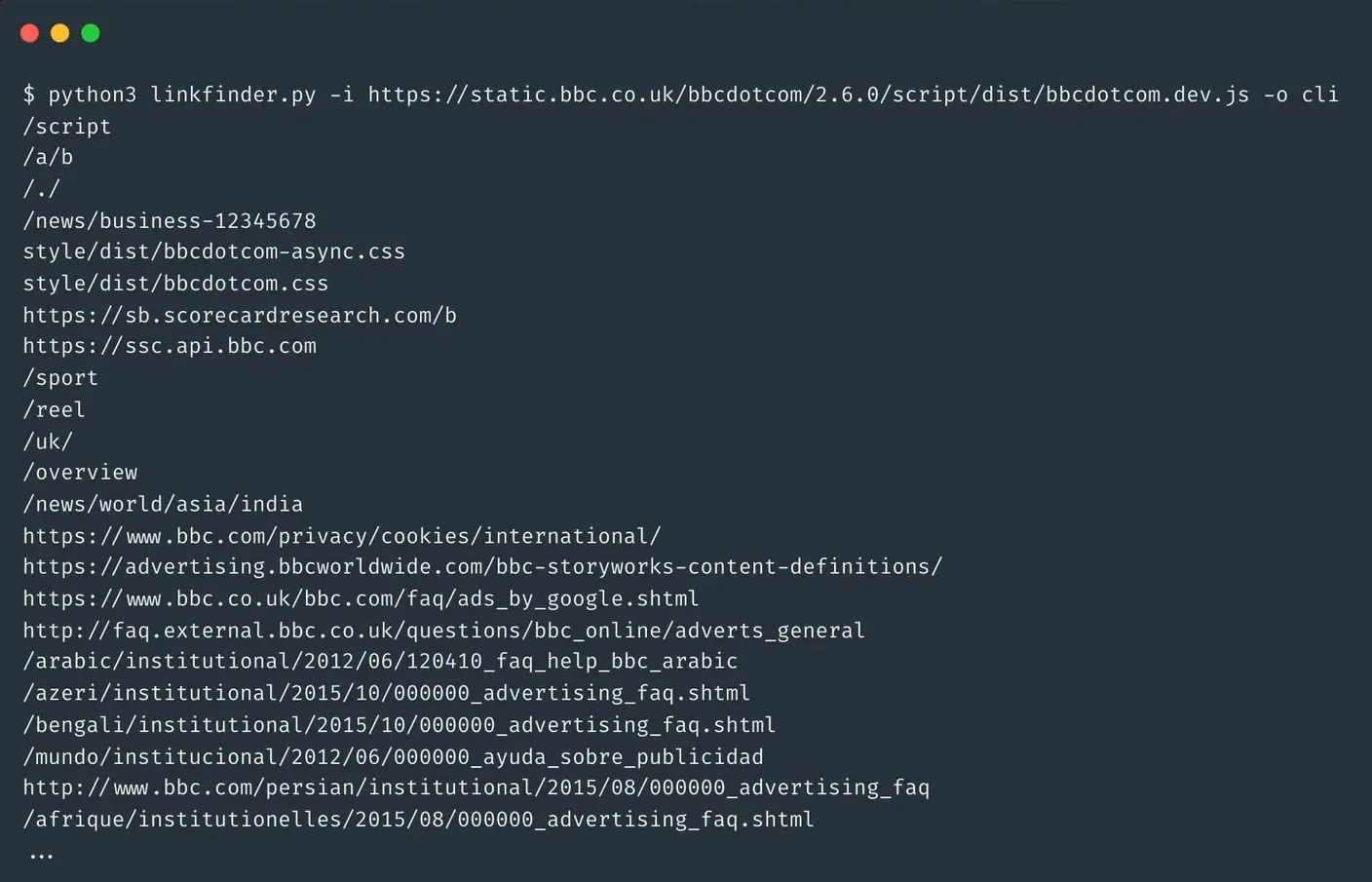Open the ssc.api.bbc.com URL
The width and height of the screenshot is (1372, 882).
coord(170,346)
